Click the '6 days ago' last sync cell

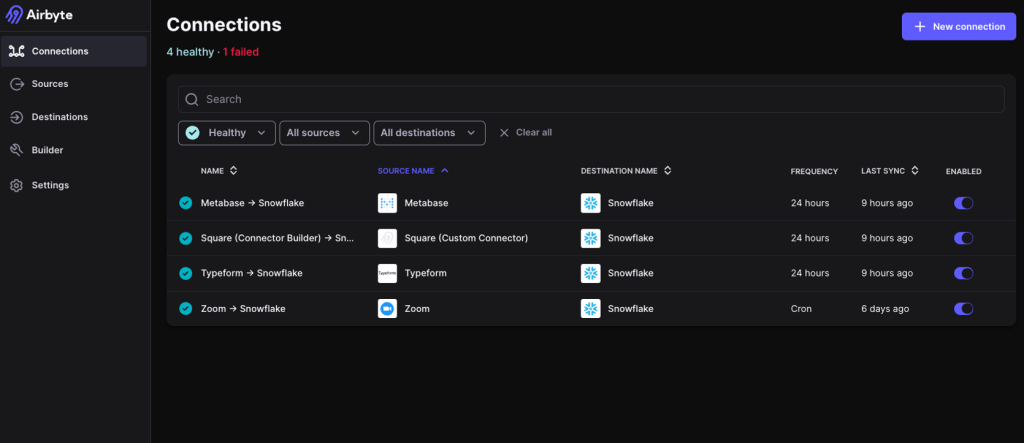885,308
